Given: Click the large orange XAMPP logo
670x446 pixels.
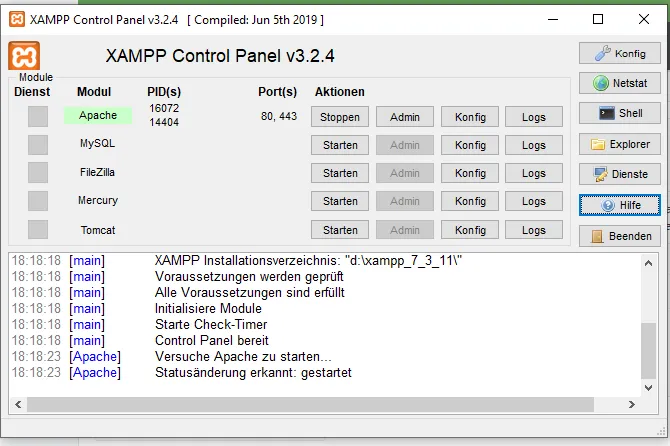Looking at the screenshot, I should pos(24,56).
